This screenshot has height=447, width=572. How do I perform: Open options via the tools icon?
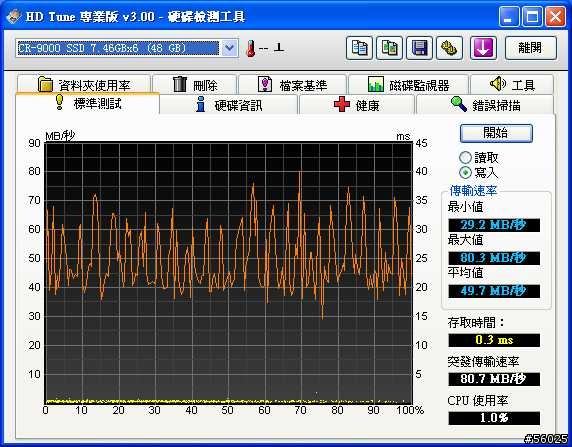click(x=449, y=48)
